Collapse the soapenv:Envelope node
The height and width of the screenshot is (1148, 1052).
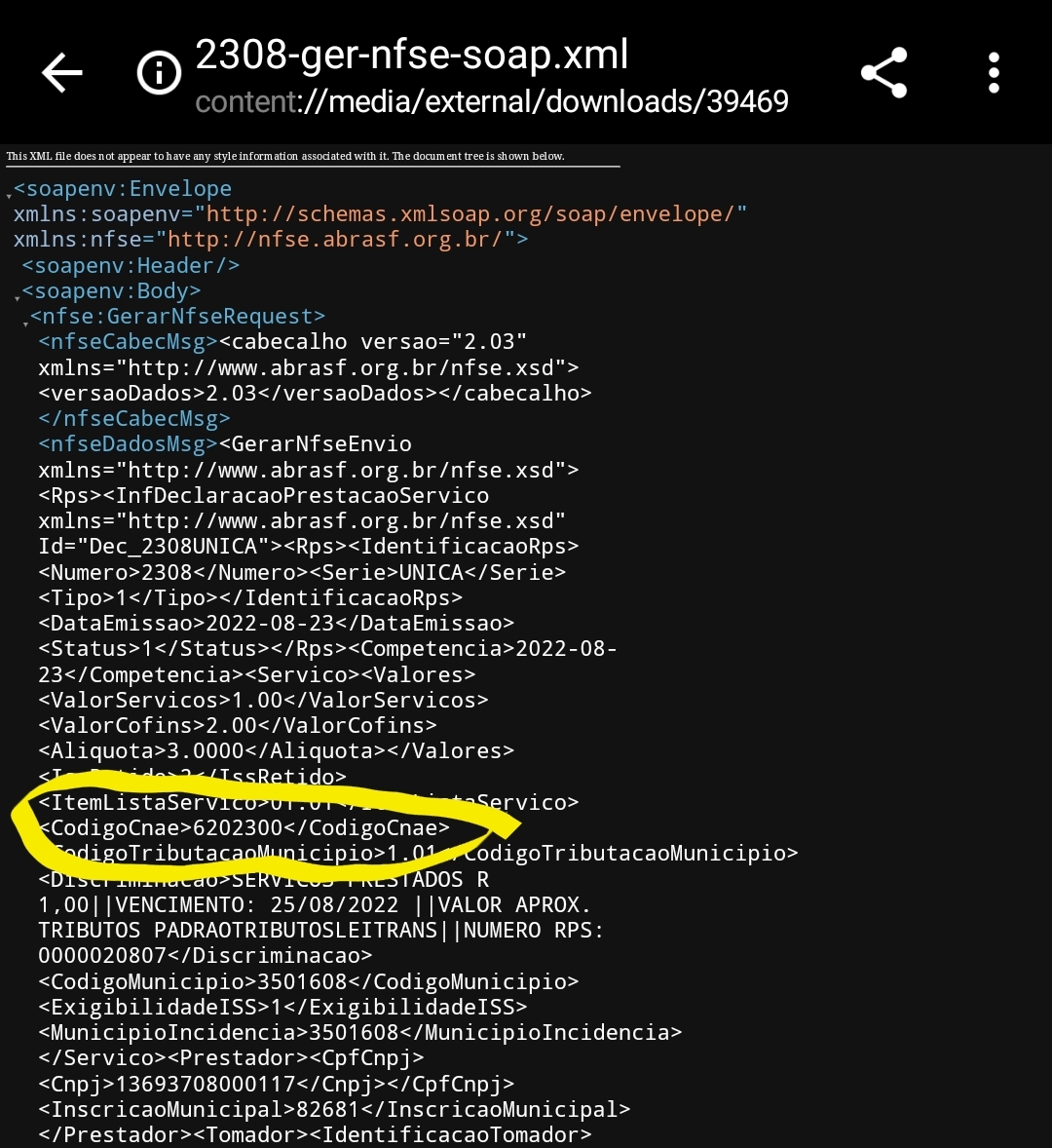click(x=9, y=196)
